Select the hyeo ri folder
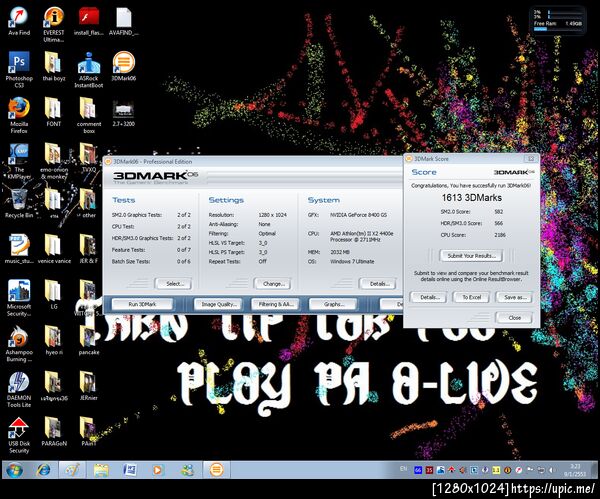This screenshot has height=499, width=600. (54, 340)
